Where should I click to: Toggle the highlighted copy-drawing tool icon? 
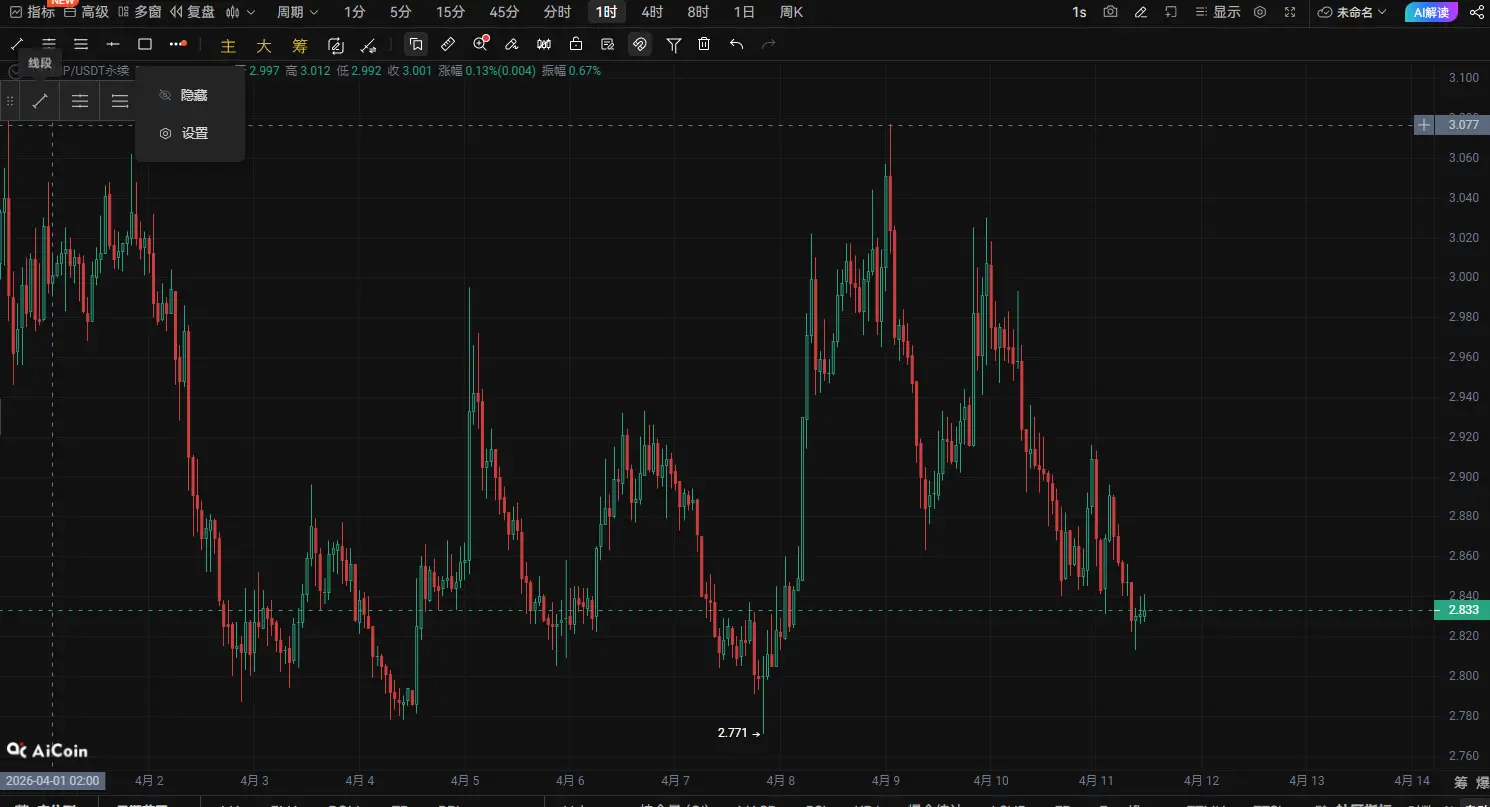pyautogui.click(x=416, y=44)
